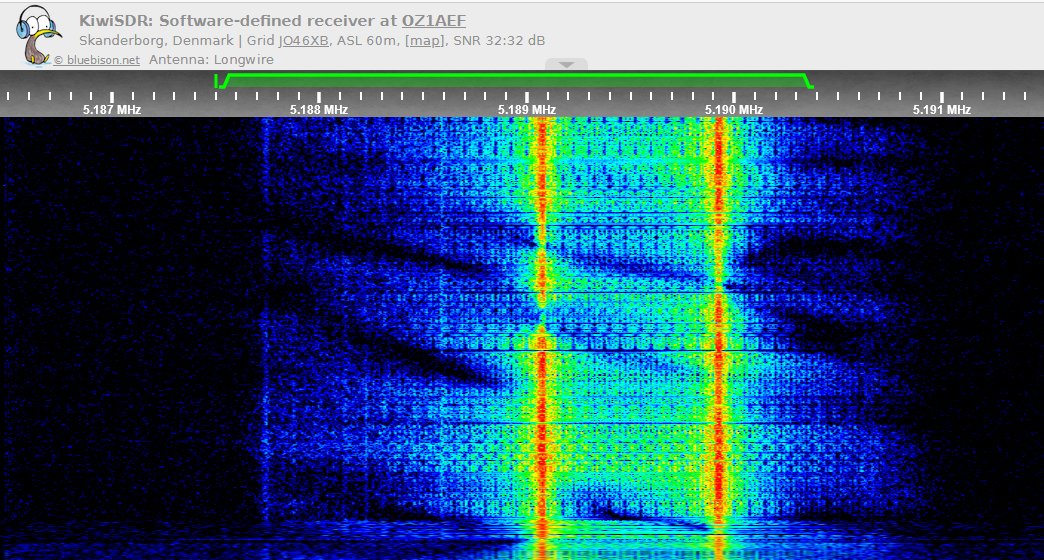Visit the bluebison.net link
Screen dimensions: 1044x560
(x=97, y=60)
